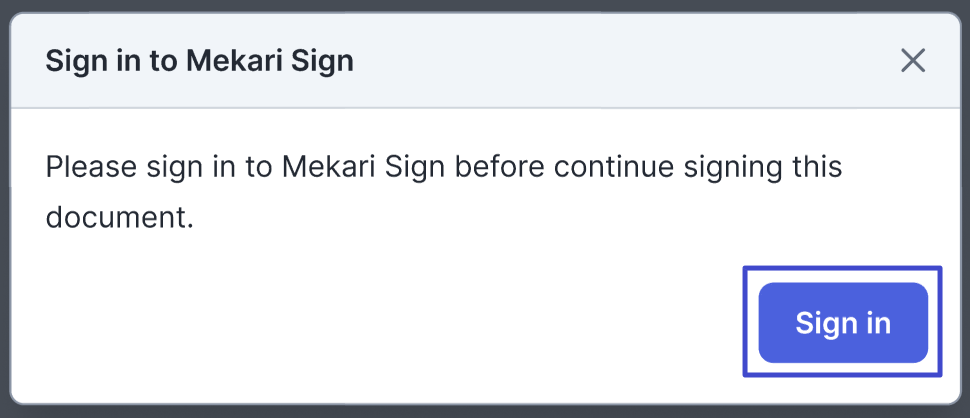Close the Sign in to Mekari Sign dialog
970x418 pixels.
click(912, 61)
